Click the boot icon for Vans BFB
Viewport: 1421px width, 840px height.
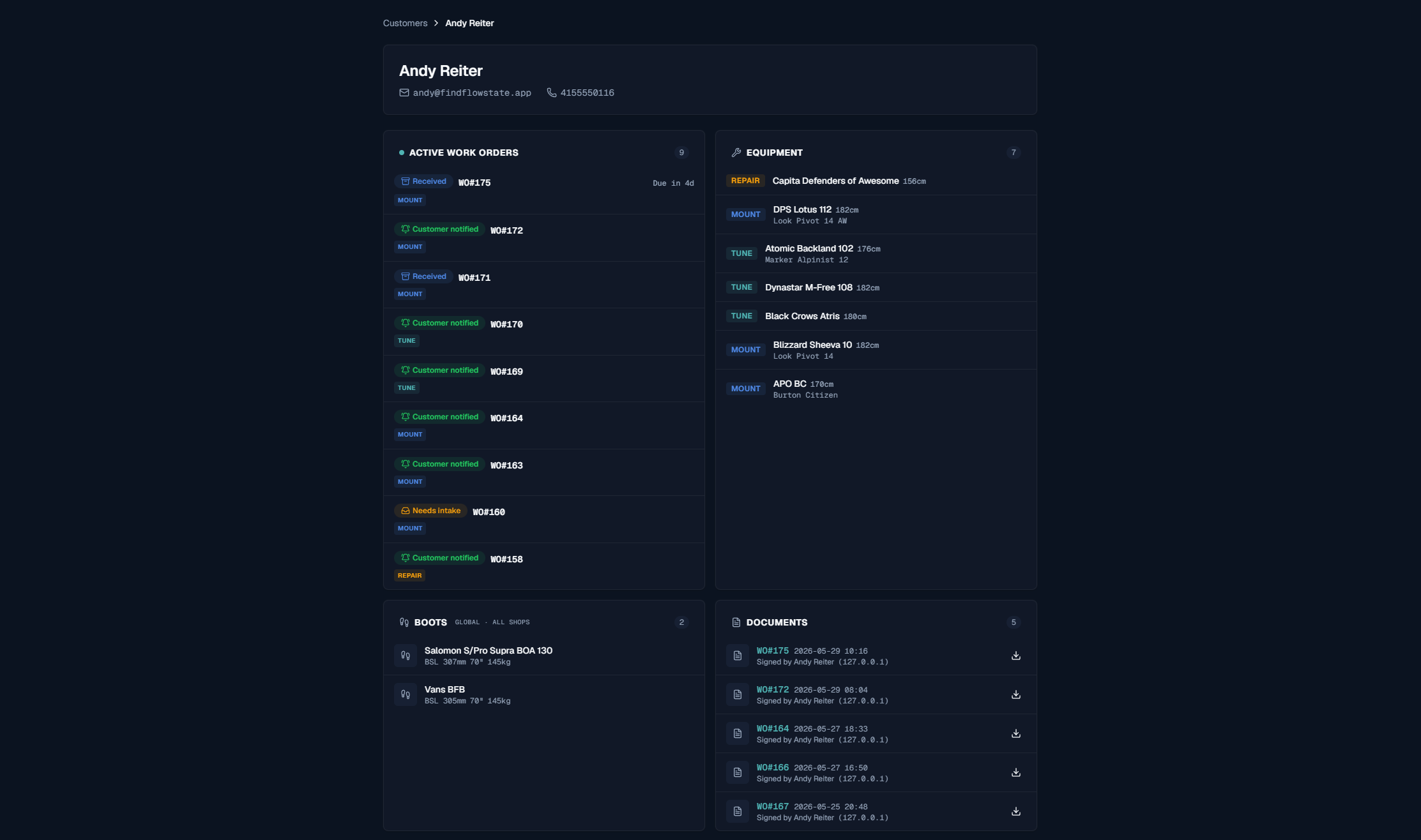pos(406,695)
